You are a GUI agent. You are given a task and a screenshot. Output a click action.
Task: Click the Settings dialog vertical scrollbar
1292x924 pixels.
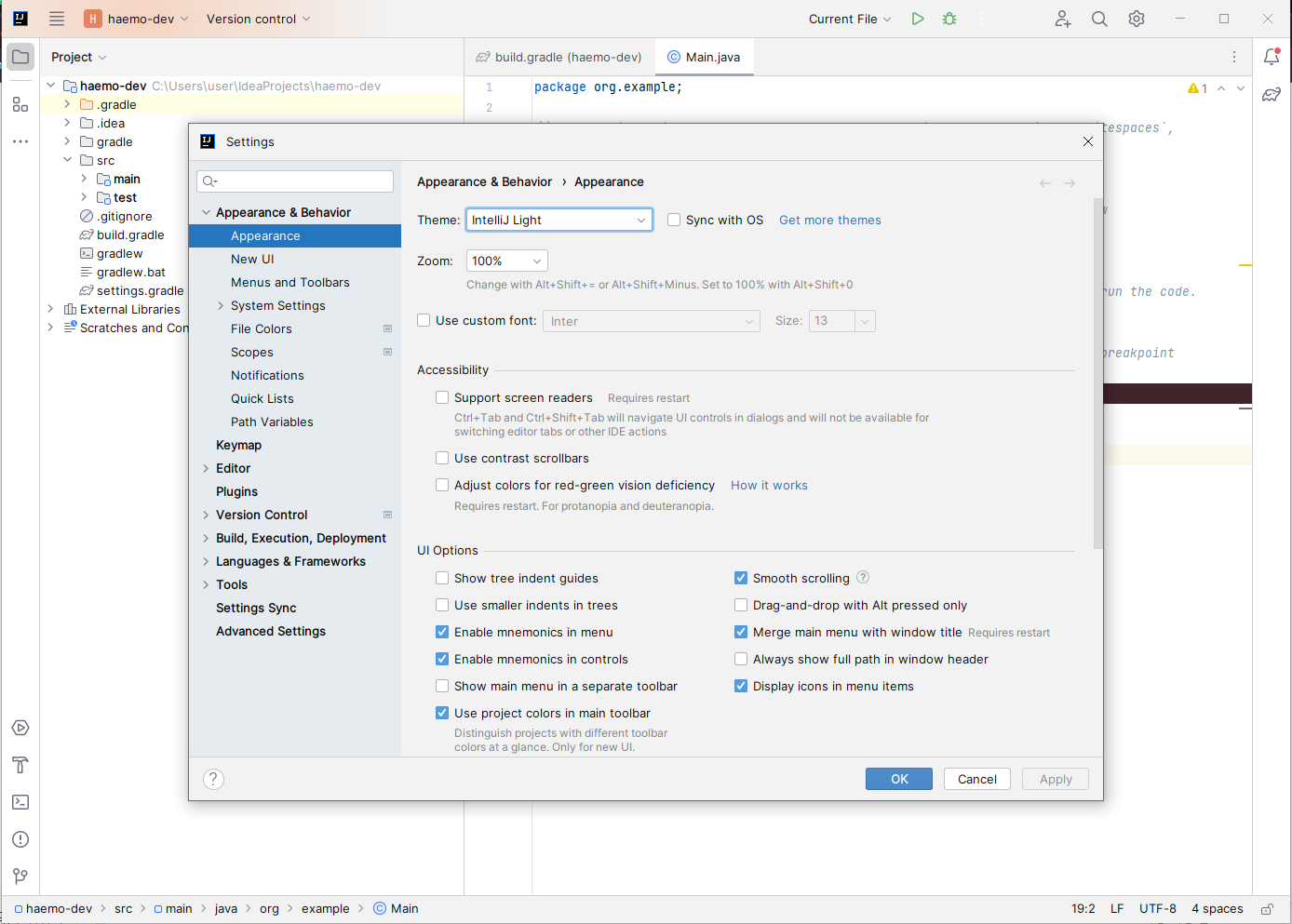pyautogui.click(x=1098, y=372)
